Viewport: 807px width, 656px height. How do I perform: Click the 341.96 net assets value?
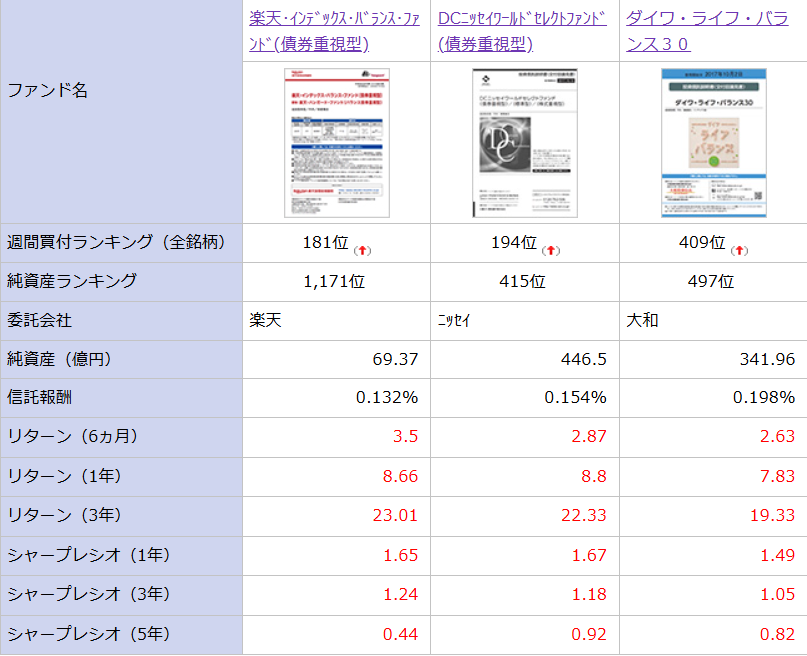(767, 359)
